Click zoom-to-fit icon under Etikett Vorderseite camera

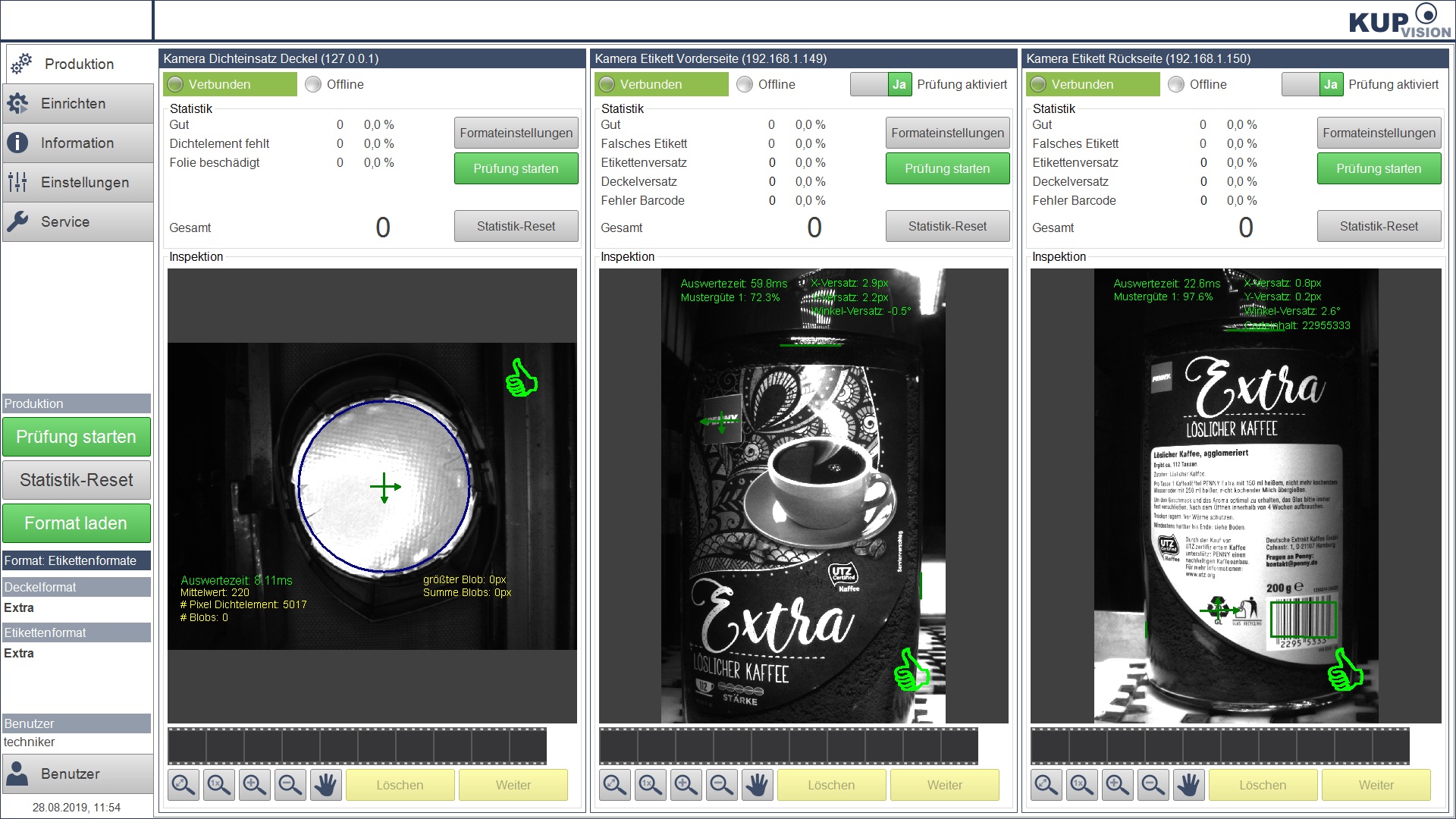pos(615,785)
